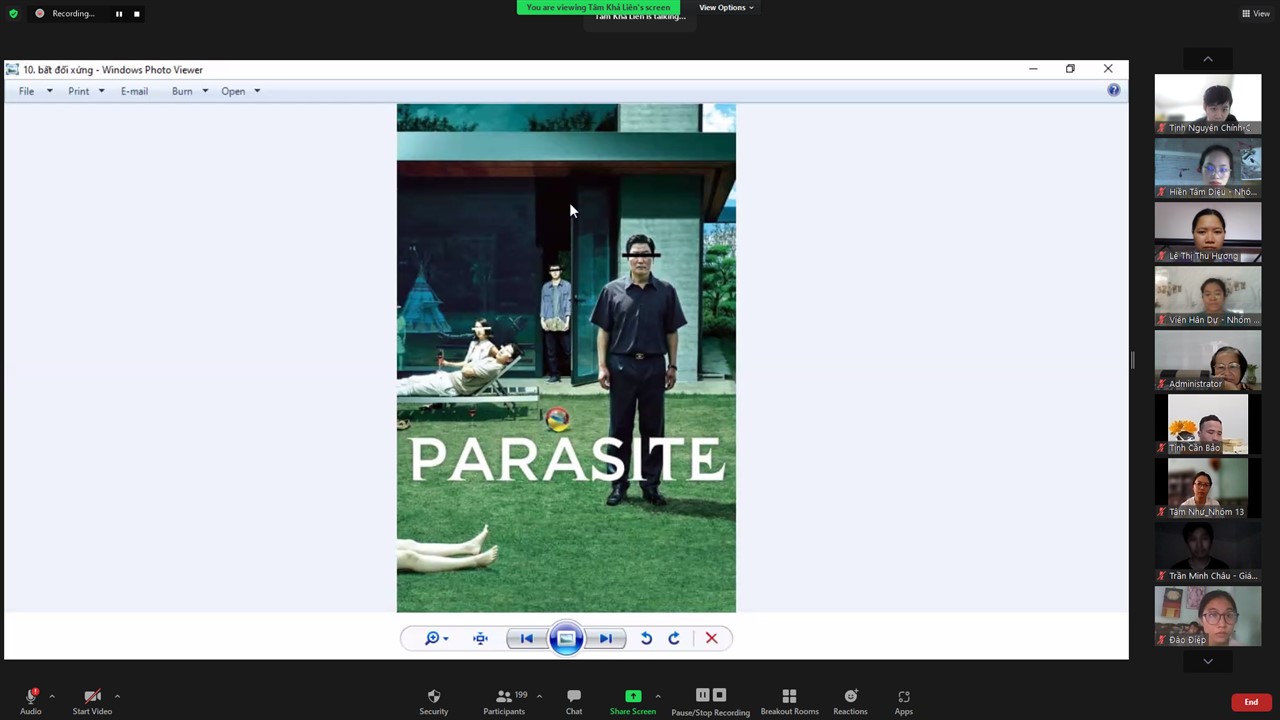The width and height of the screenshot is (1280, 720).
Task: Fit the photo to actual size
Action: tap(480, 638)
